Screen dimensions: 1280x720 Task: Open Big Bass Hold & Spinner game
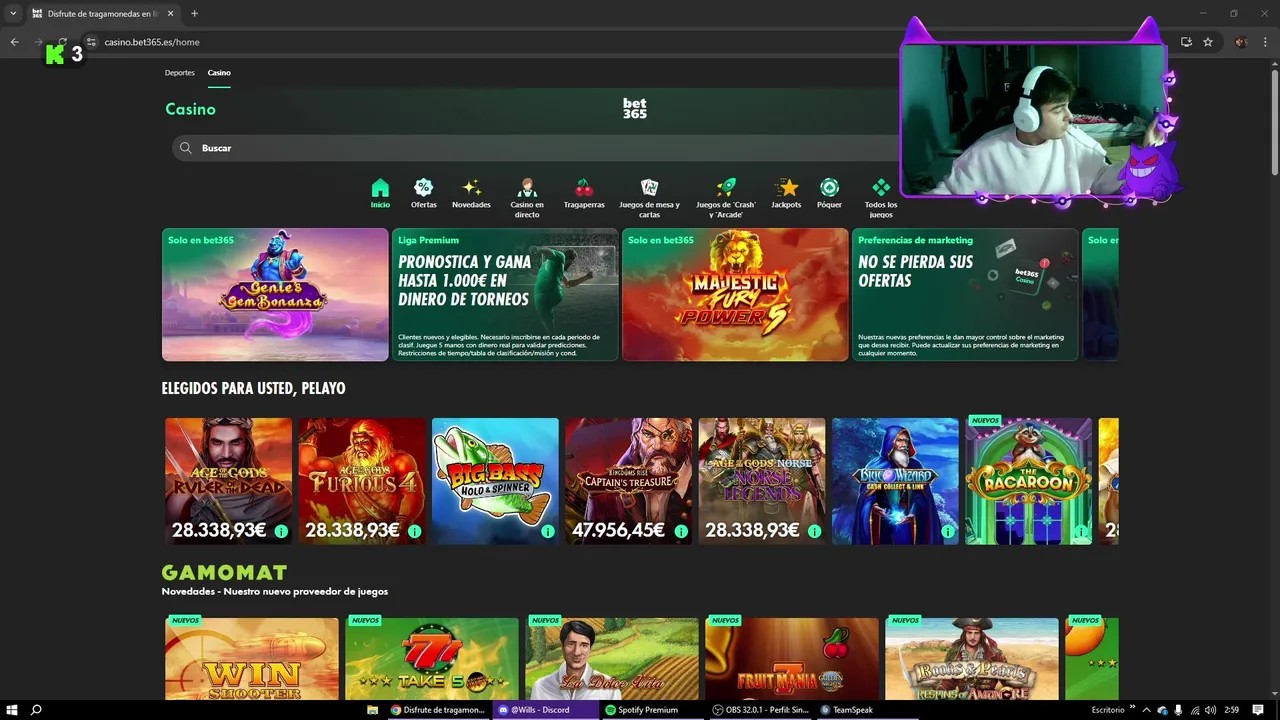[495, 481]
